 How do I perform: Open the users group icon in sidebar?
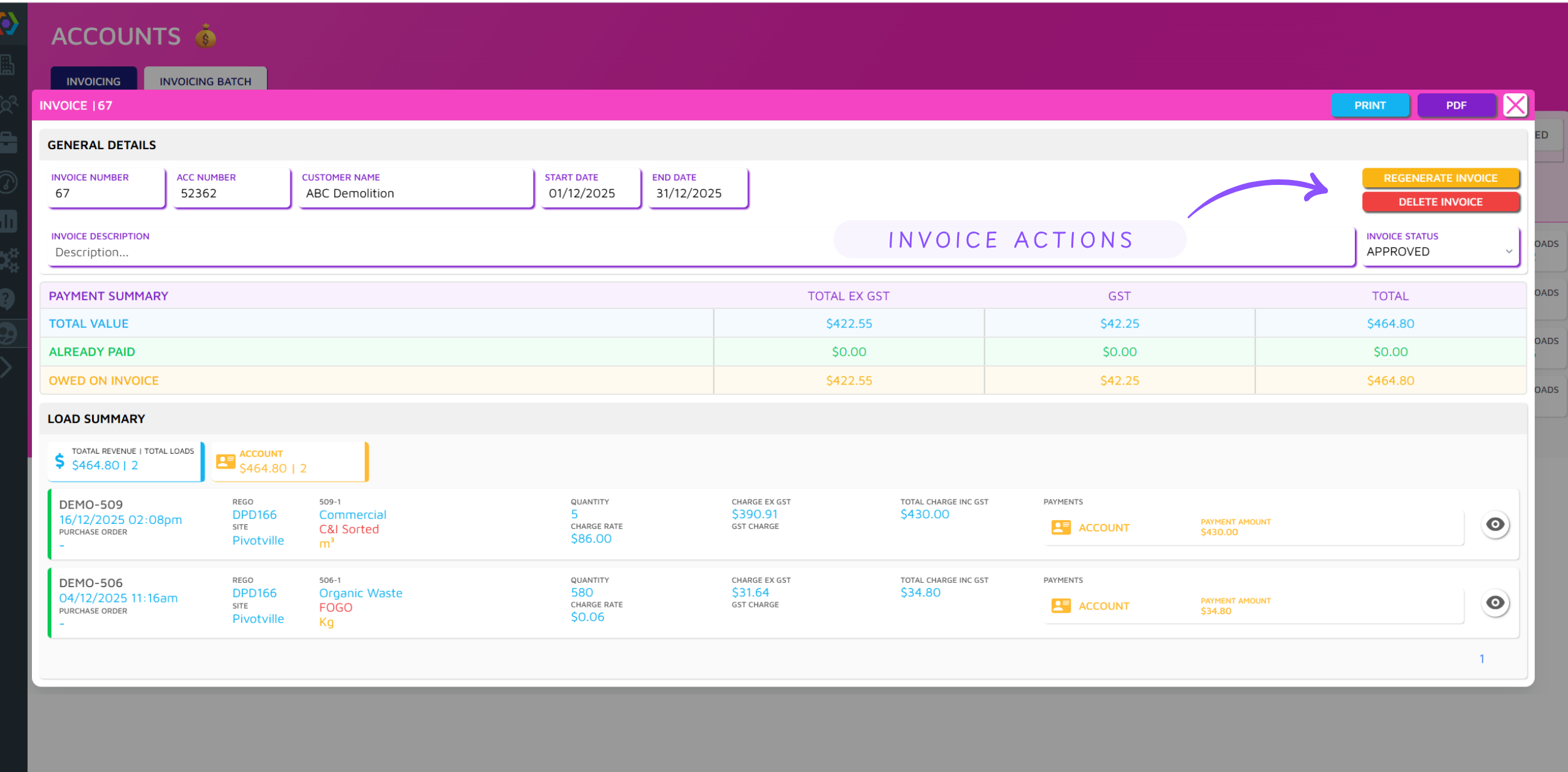(9, 104)
